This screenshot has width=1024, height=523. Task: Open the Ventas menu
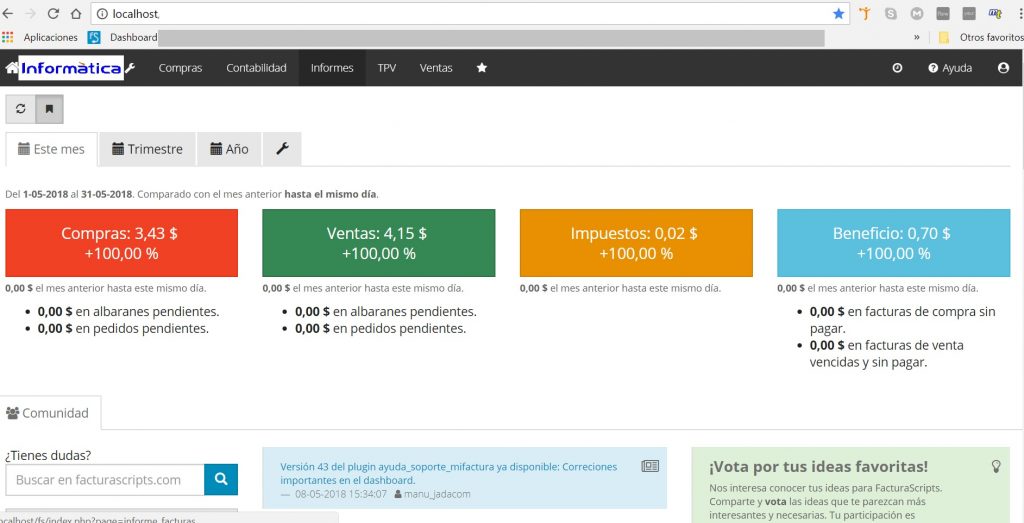click(436, 68)
